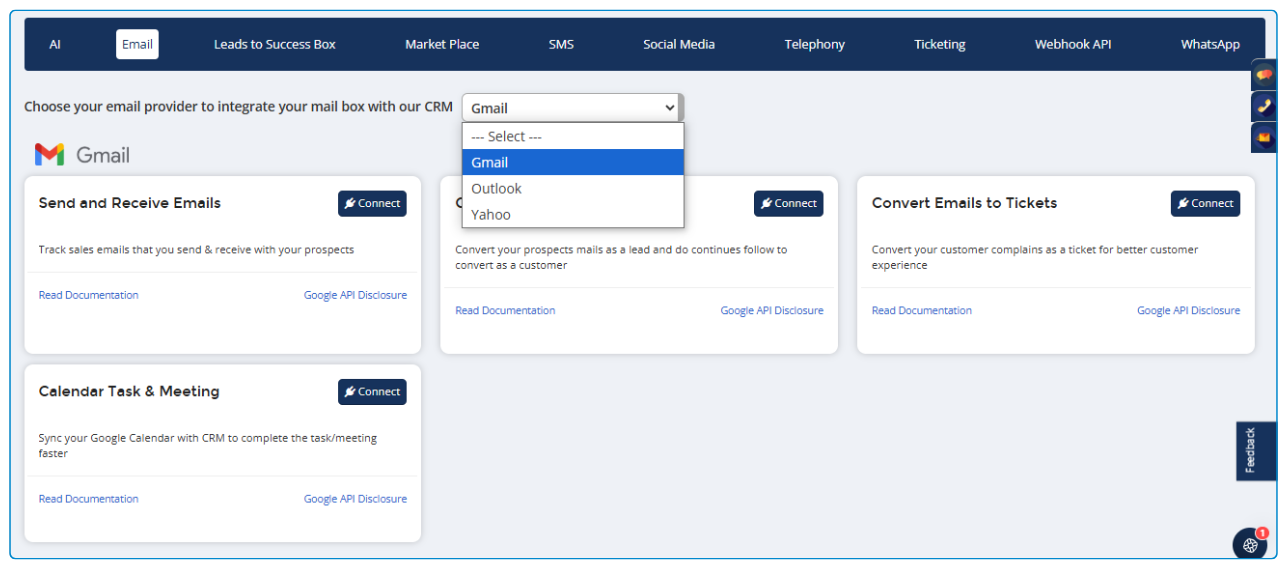Open Leads to Success Box tab
1287x569 pixels.
pyautogui.click(x=275, y=44)
